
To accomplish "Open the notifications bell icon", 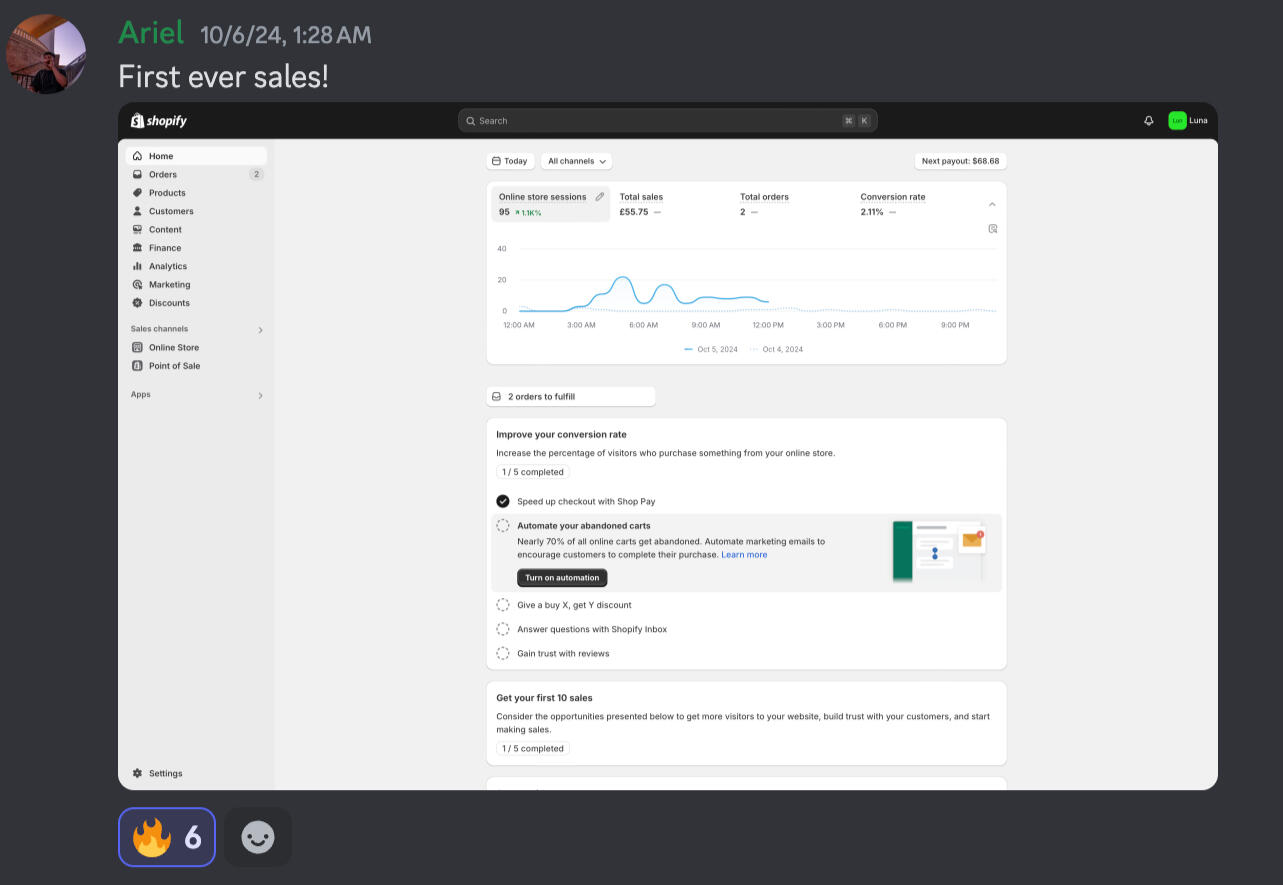I will (1149, 121).
